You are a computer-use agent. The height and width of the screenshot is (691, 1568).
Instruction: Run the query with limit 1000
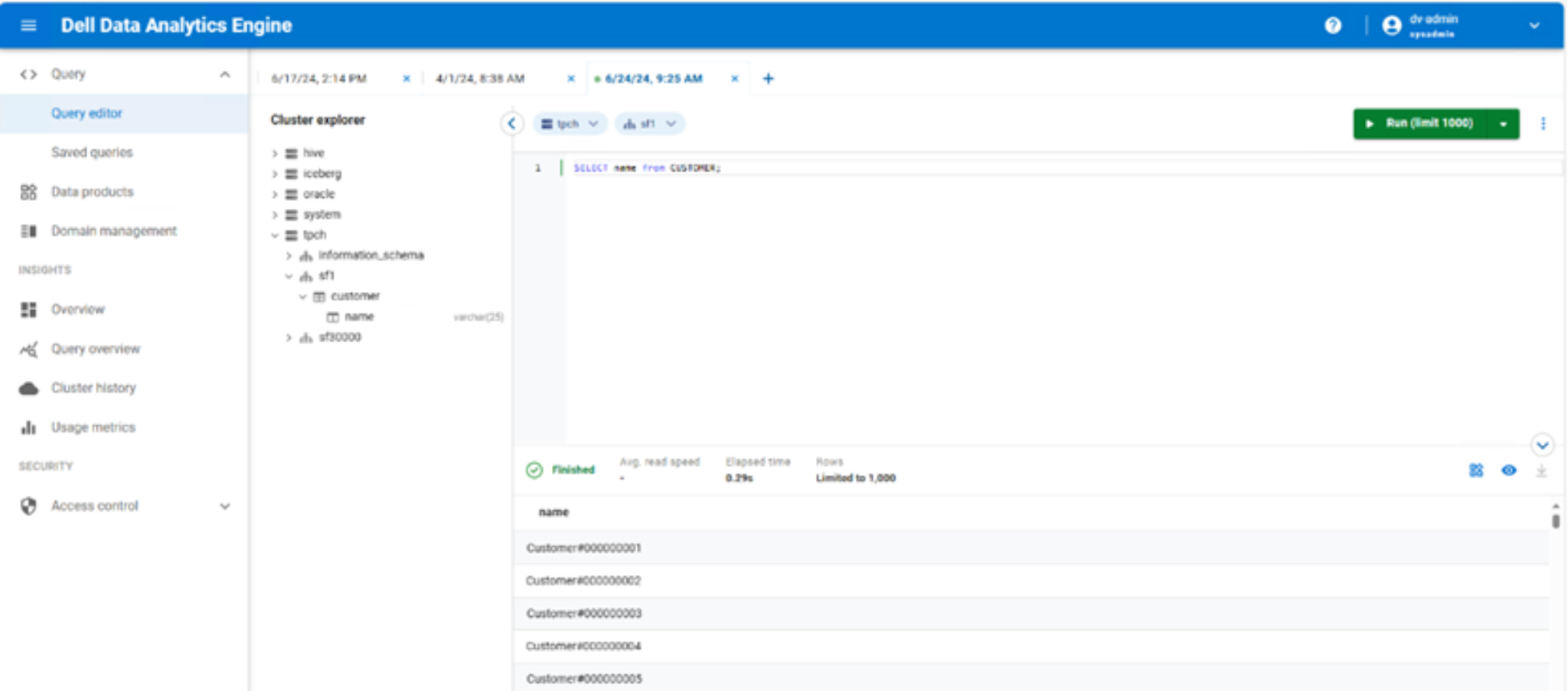tap(1421, 124)
